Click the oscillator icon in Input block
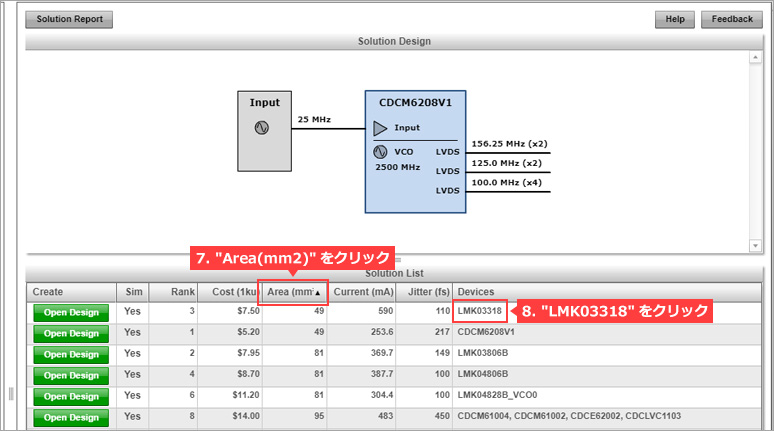 coord(262,128)
